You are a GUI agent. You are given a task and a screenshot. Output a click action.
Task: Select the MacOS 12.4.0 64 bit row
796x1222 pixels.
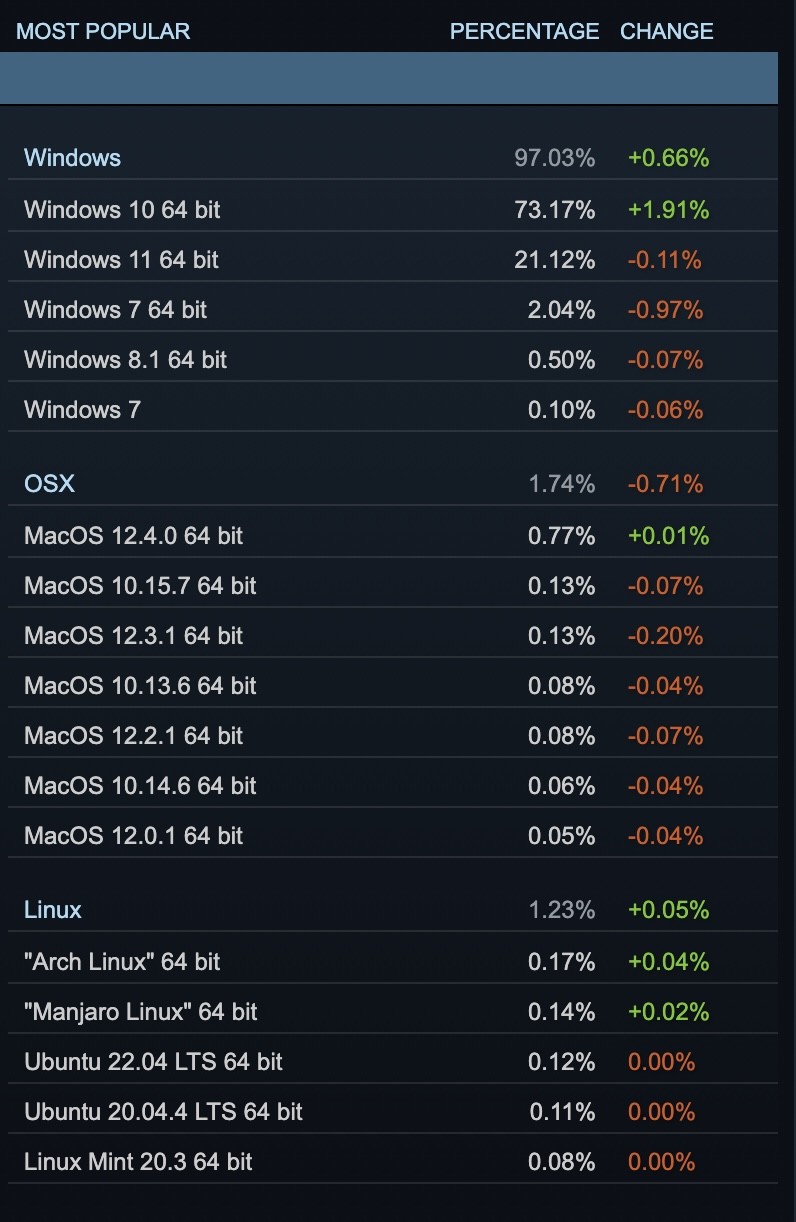click(392, 535)
